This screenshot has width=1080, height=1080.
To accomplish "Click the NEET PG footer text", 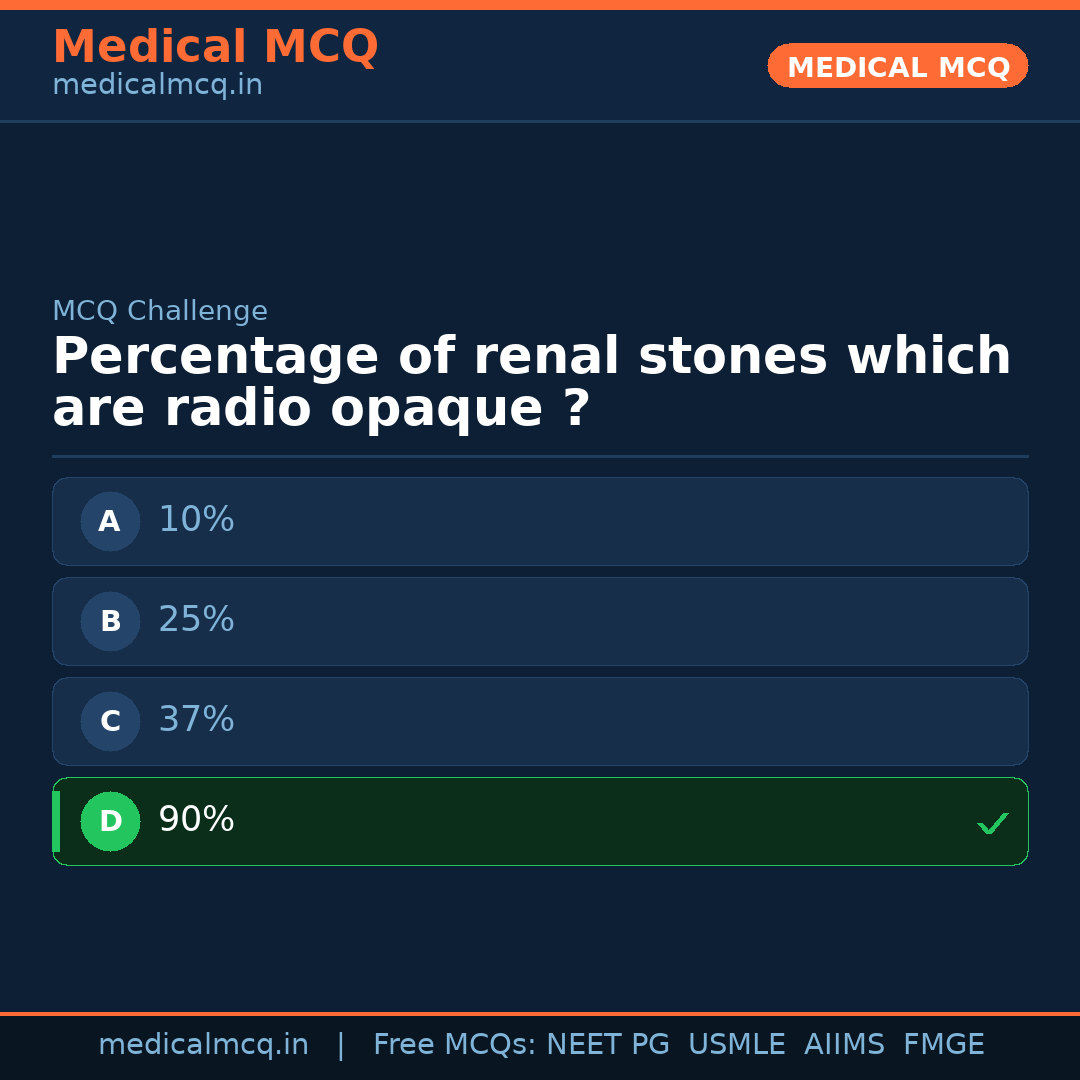I will (608, 1045).
